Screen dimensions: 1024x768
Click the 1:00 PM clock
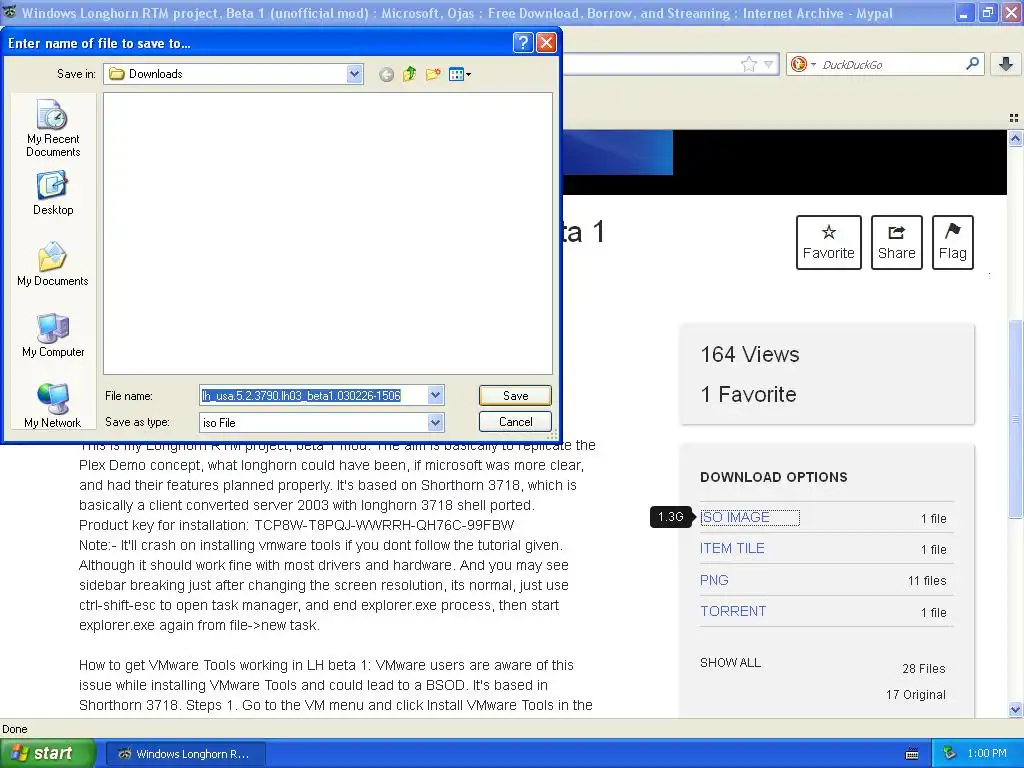tap(987, 754)
